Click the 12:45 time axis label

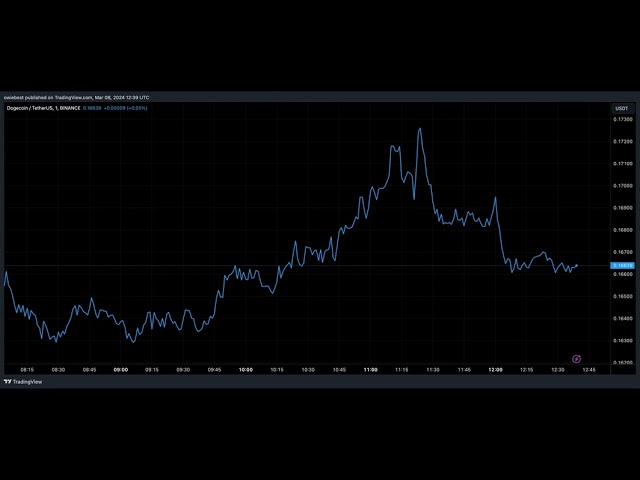point(588,370)
